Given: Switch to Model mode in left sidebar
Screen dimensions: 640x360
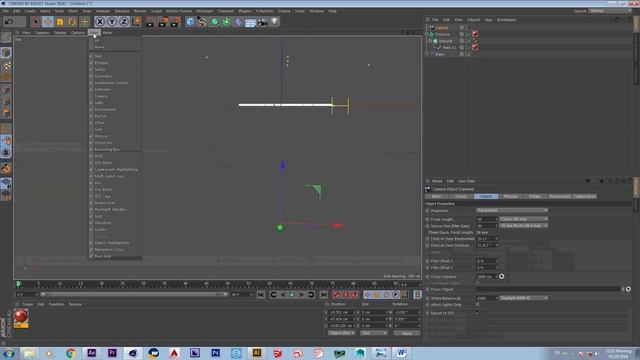Looking at the screenshot, I should tap(6, 53).
